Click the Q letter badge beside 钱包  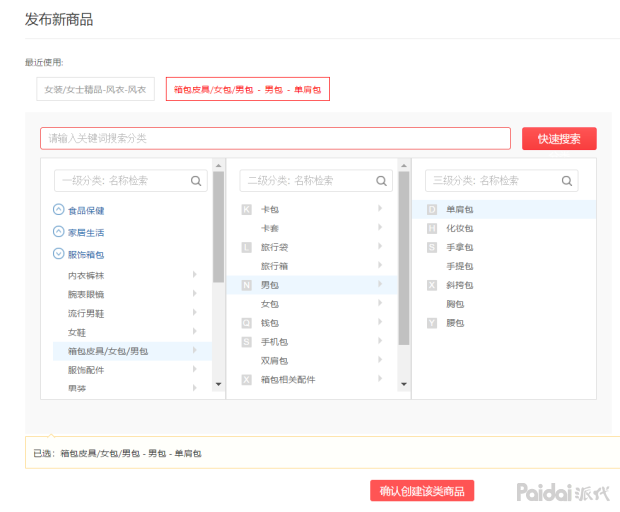click(x=246, y=323)
